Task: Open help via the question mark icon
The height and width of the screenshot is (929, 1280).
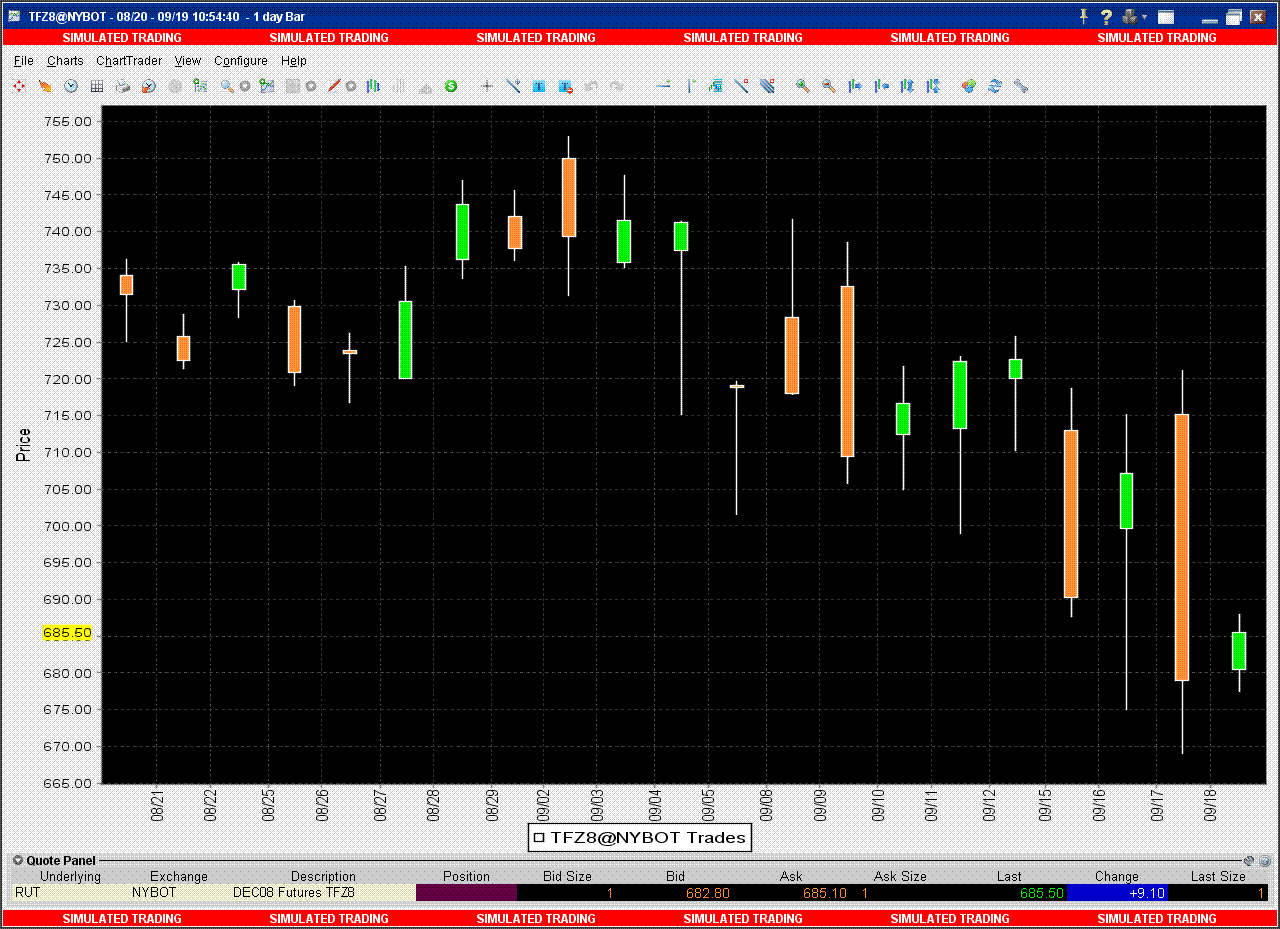Action: tap(1106, 16)
